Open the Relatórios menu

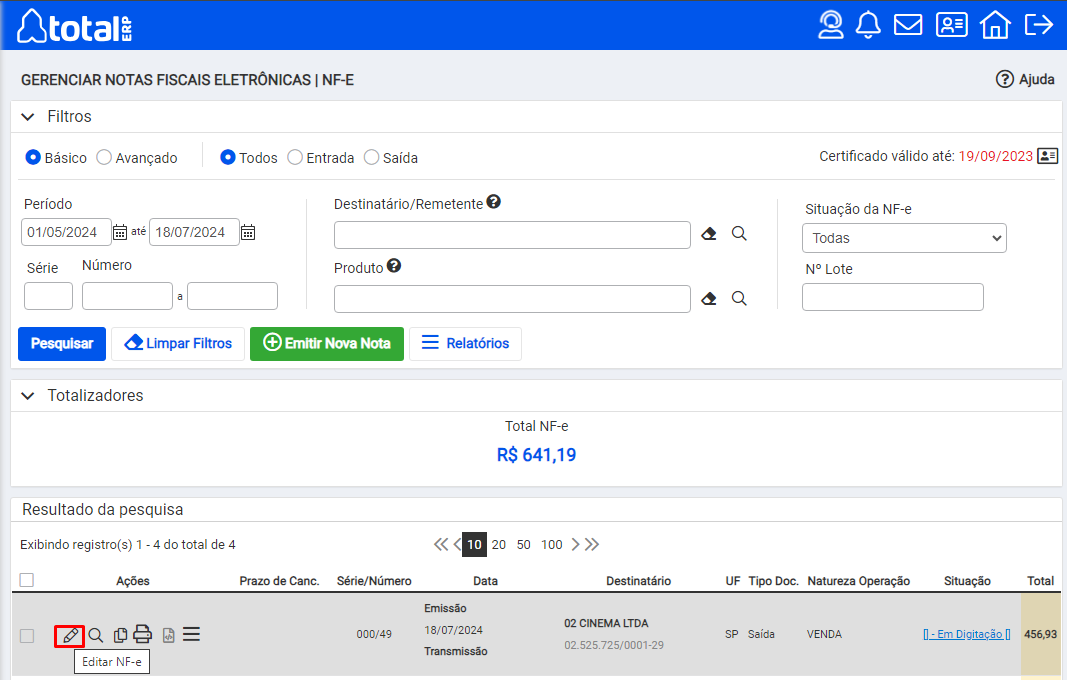(465, 344)
